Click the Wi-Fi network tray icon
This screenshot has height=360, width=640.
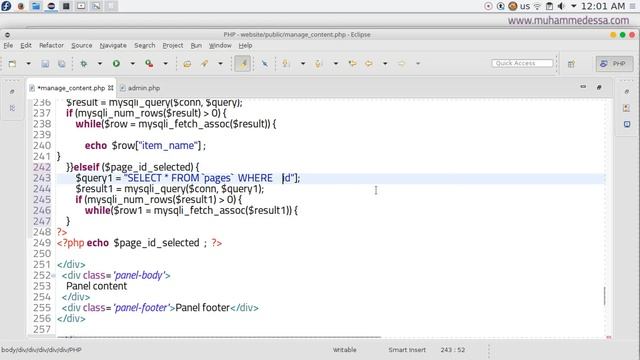[x=538, y=6]
